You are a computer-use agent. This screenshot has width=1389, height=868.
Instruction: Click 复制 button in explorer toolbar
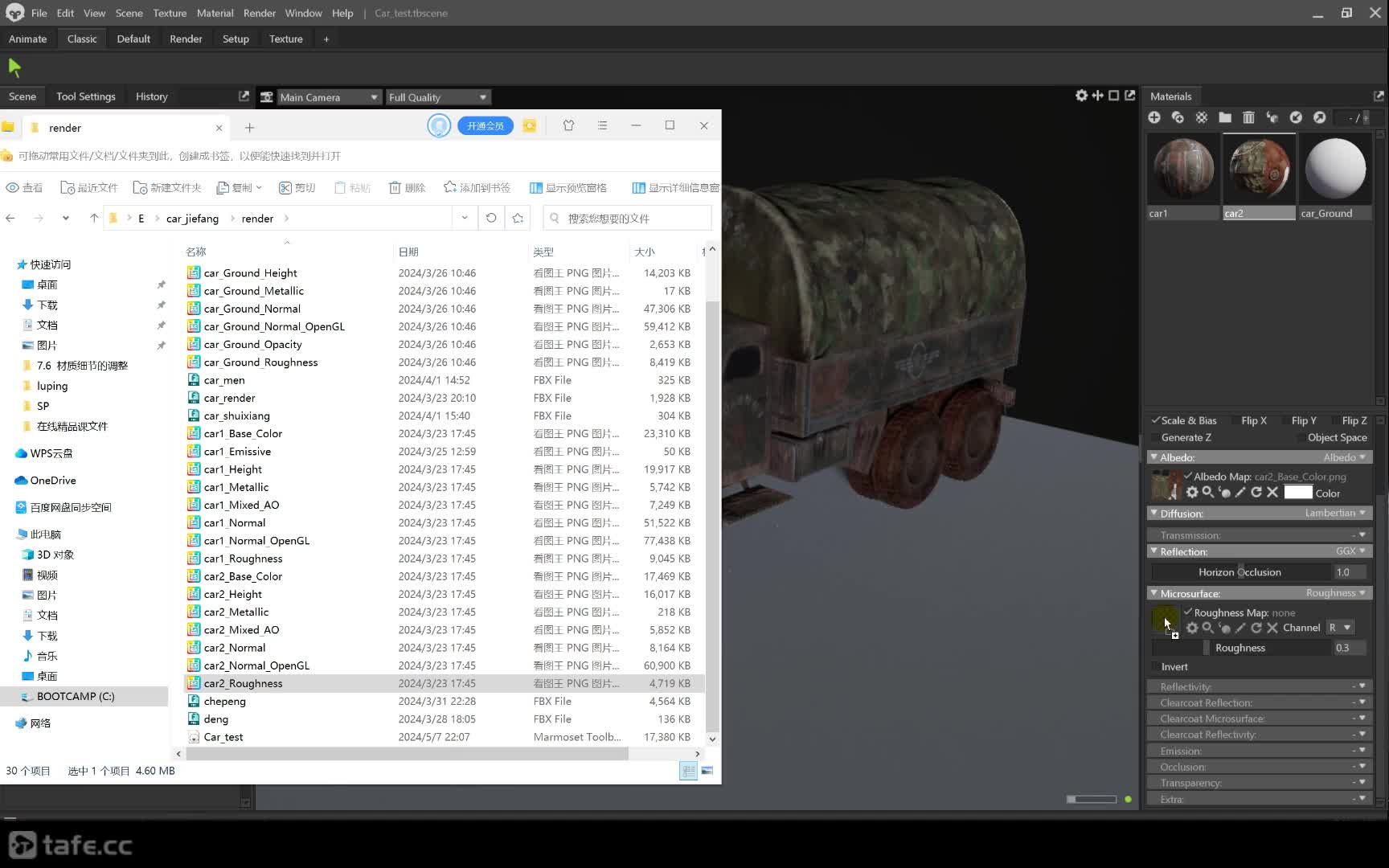[239, 187]
